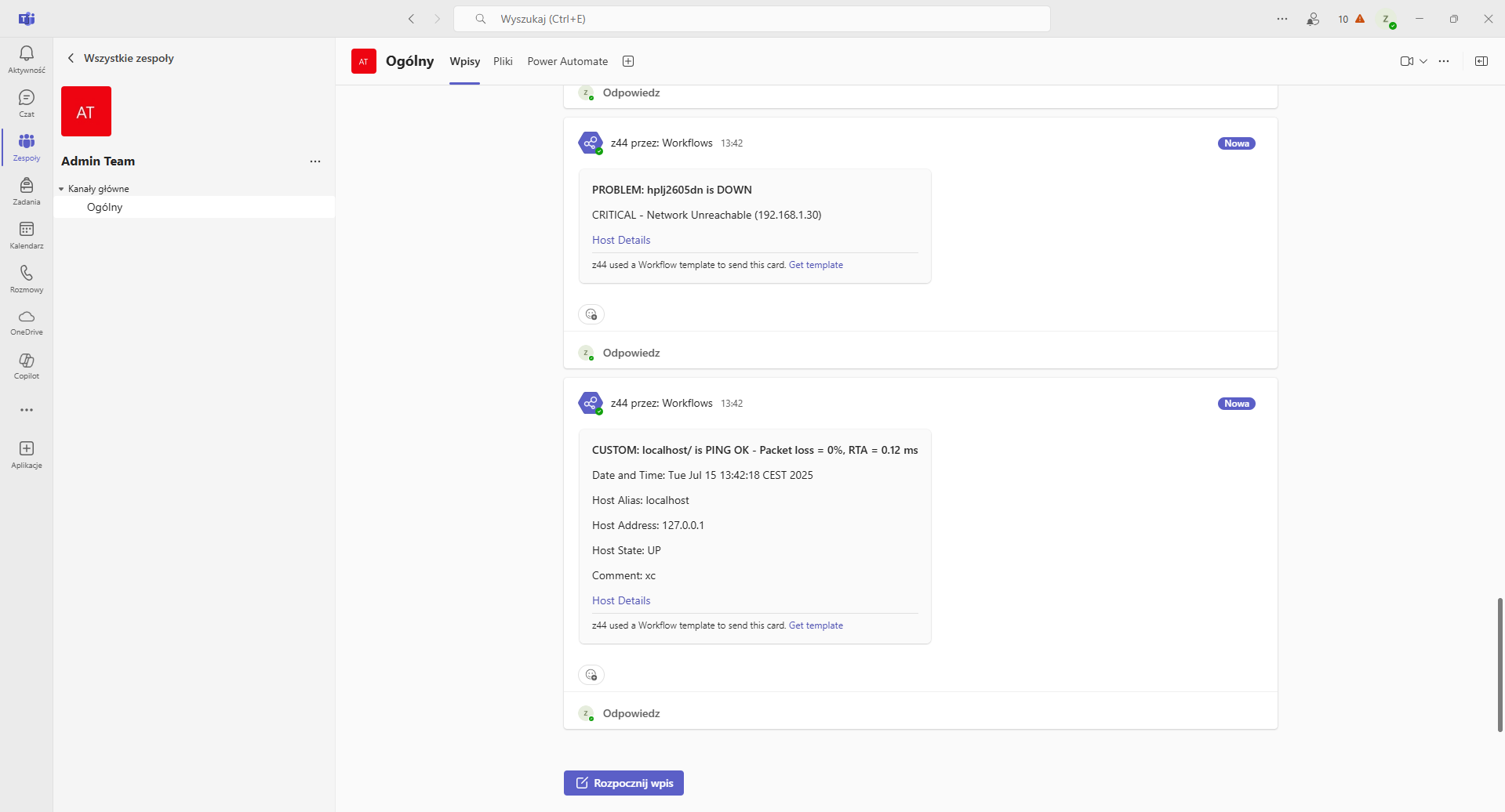1505x812 pixels.
Task: Collapse the Kanały główne section
Action: coord(62,189)
